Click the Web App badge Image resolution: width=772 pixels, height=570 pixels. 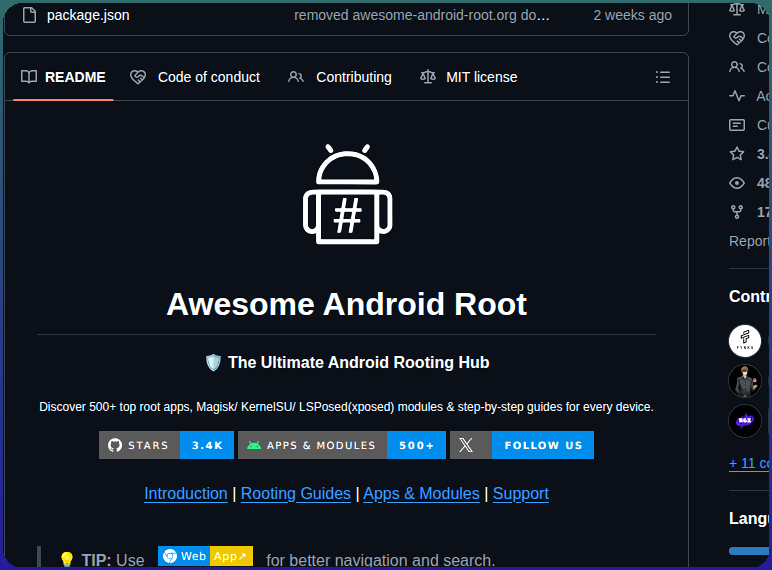[205, 556]
